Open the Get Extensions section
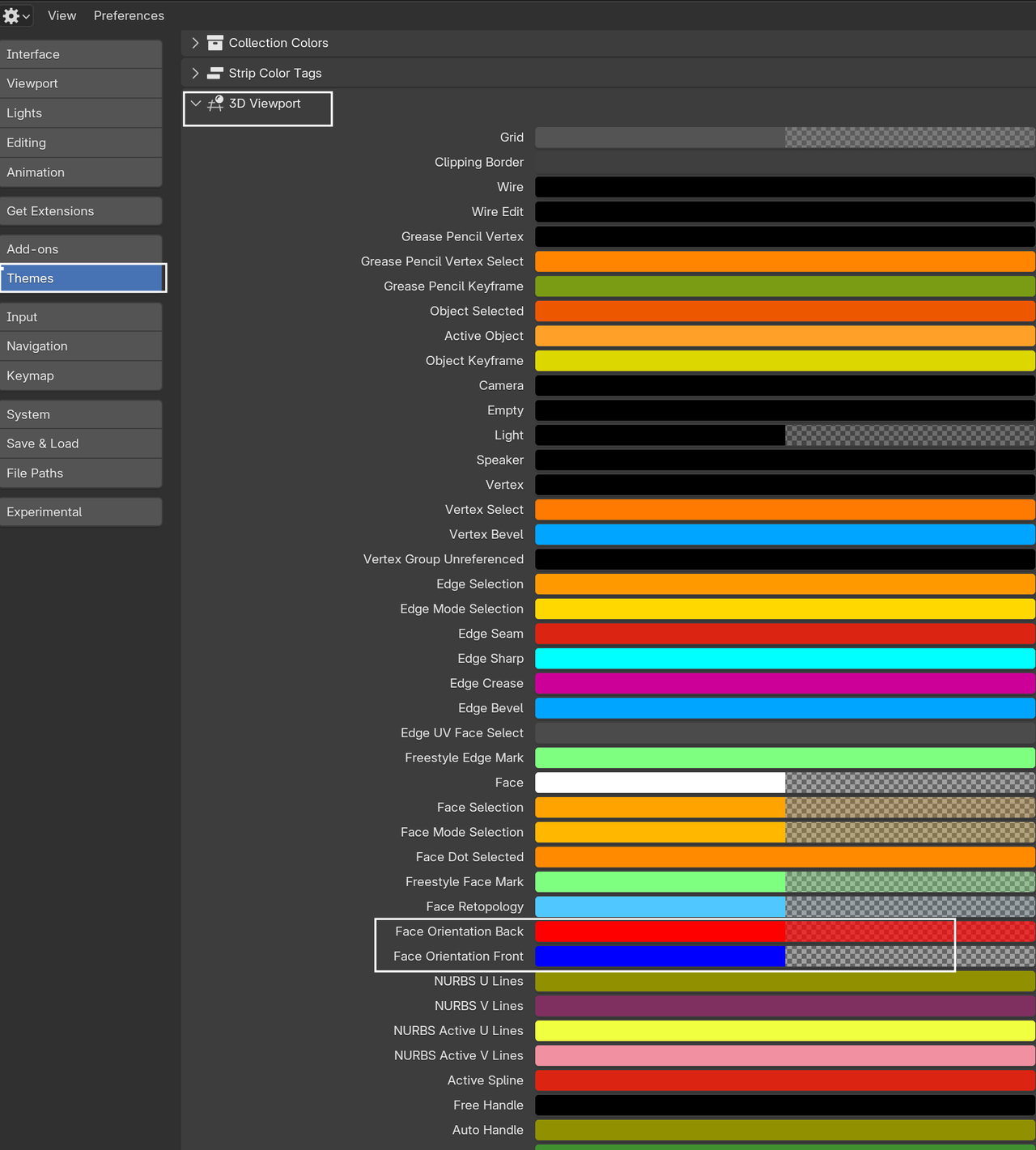This screenshot has height=1150, width=1036. click(81, 211)
